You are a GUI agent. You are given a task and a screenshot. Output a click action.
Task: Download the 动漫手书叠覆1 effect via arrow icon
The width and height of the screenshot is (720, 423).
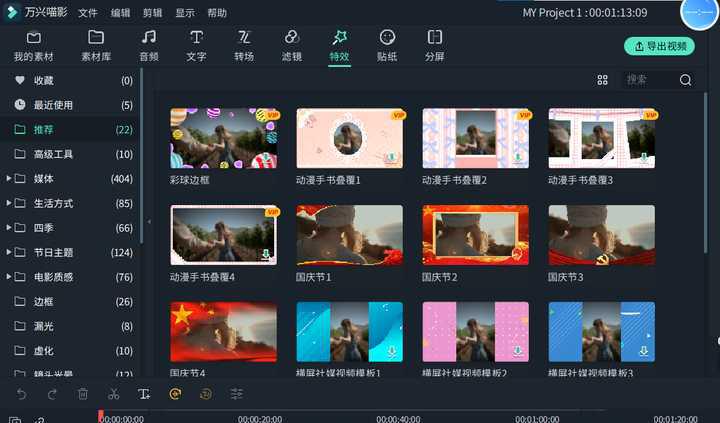coord(392,158)
